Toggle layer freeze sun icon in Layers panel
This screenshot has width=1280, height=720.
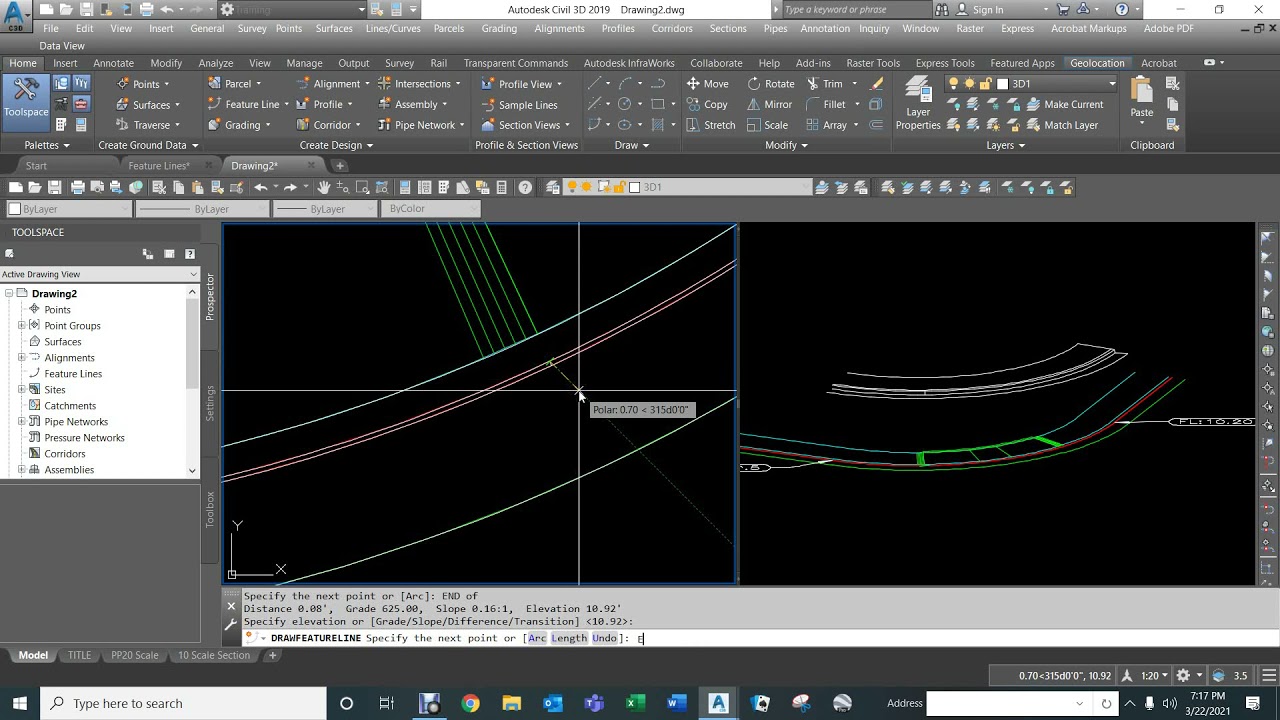pos(969,84)
